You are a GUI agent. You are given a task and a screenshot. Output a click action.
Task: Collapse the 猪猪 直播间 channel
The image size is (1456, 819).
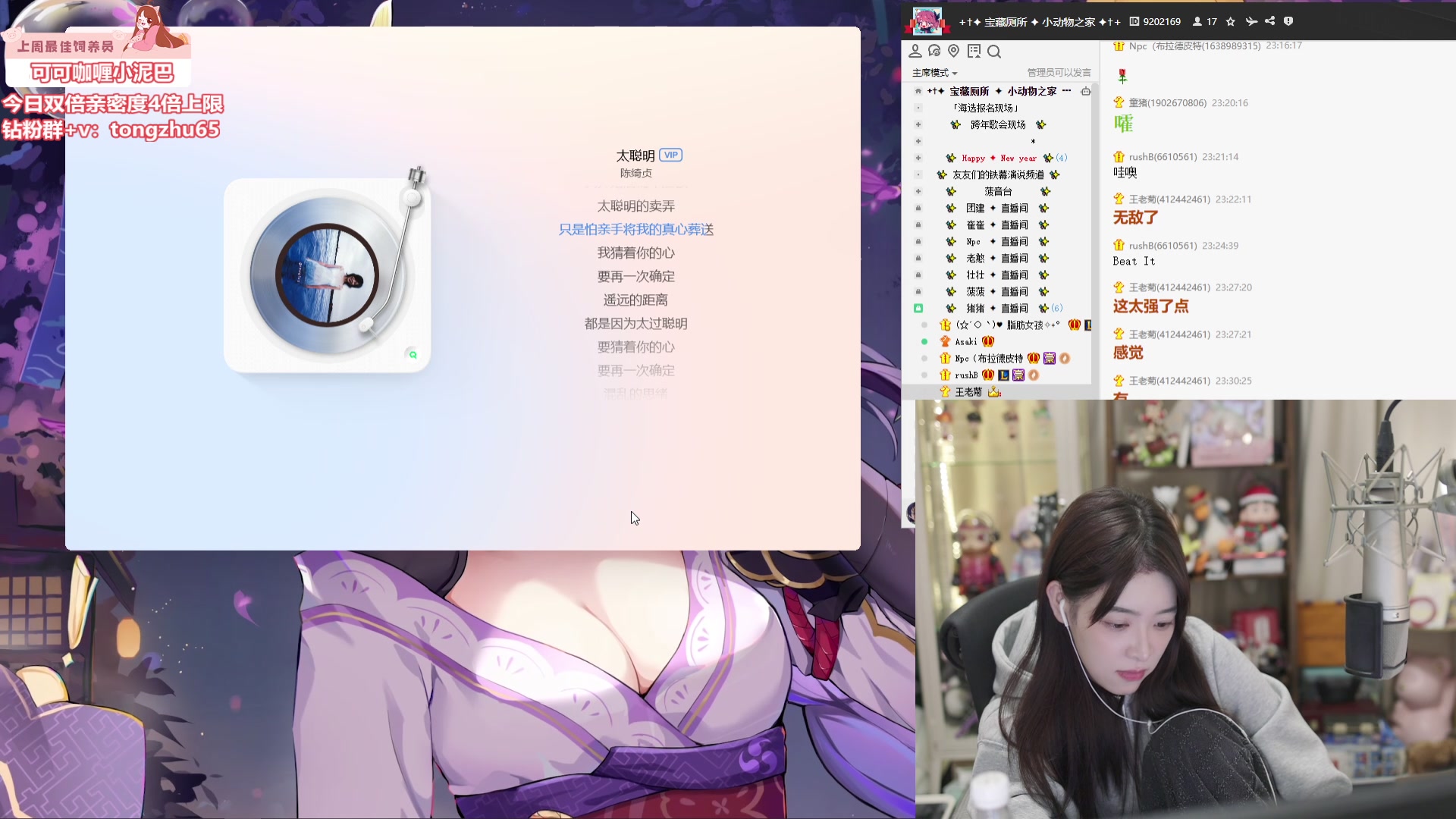[918, 308]
